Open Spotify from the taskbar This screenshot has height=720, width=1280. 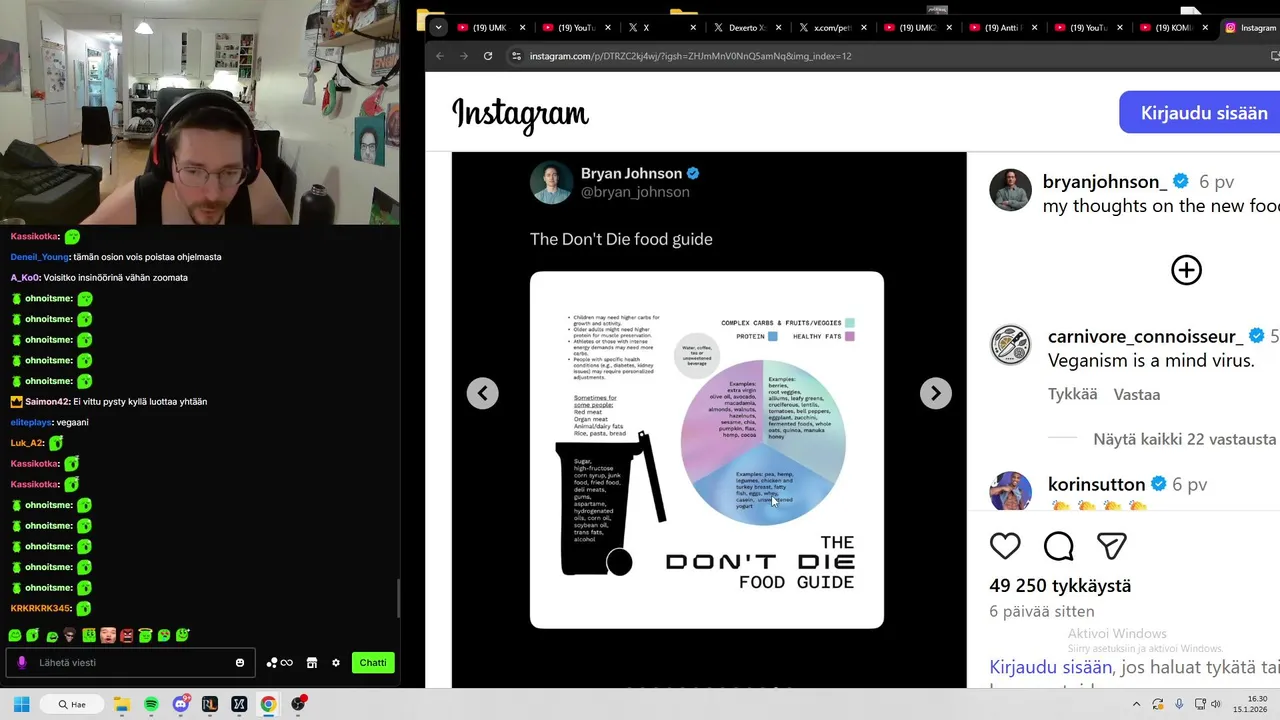pos(151,704)
